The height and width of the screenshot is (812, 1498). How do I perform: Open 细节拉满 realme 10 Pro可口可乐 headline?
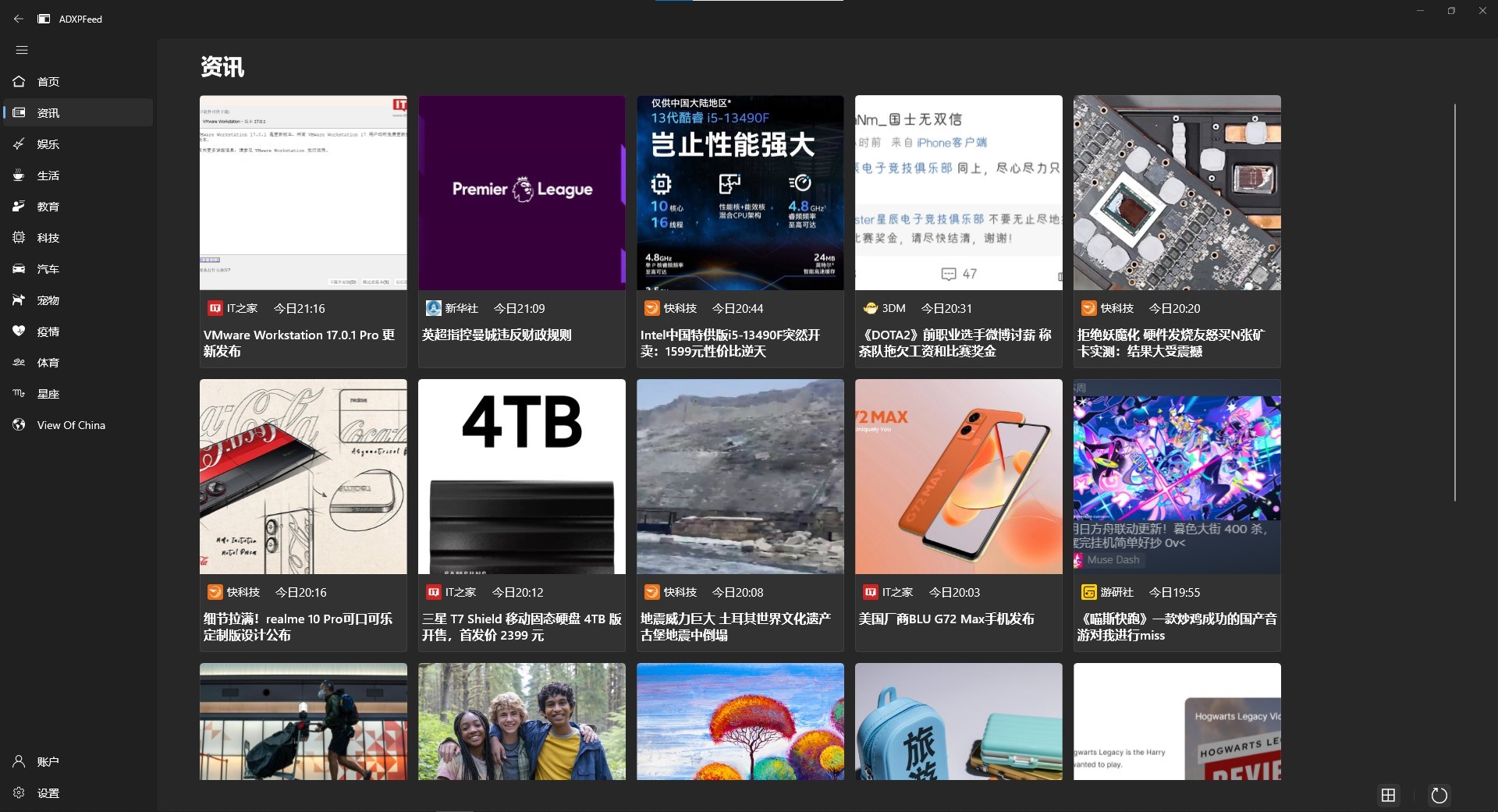[298, 627]
